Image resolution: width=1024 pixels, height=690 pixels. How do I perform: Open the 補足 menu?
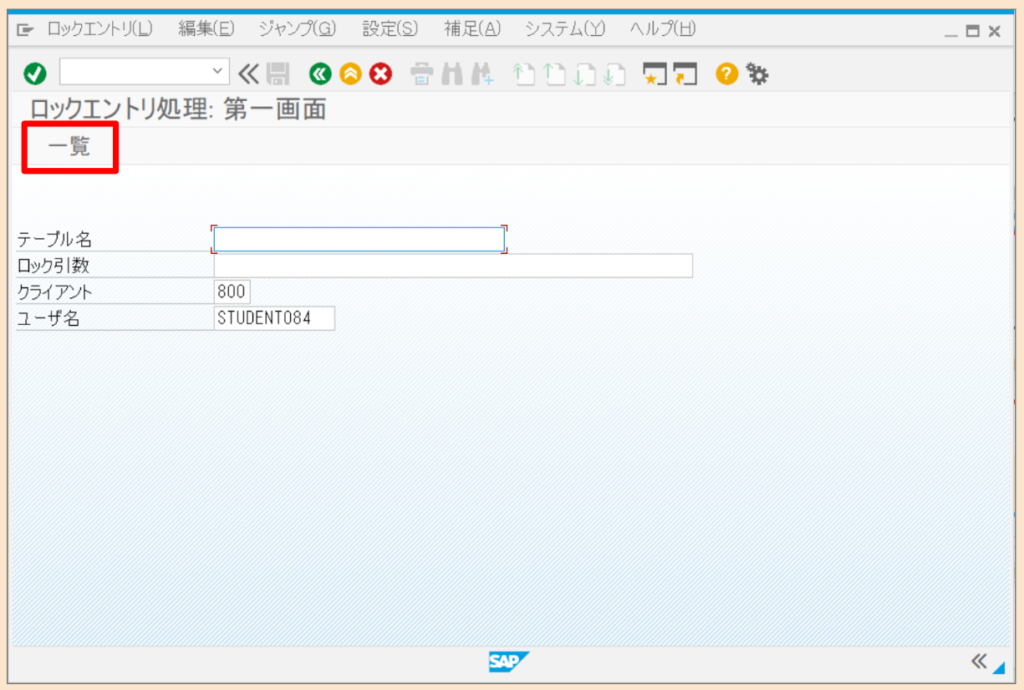coord(470,29)
